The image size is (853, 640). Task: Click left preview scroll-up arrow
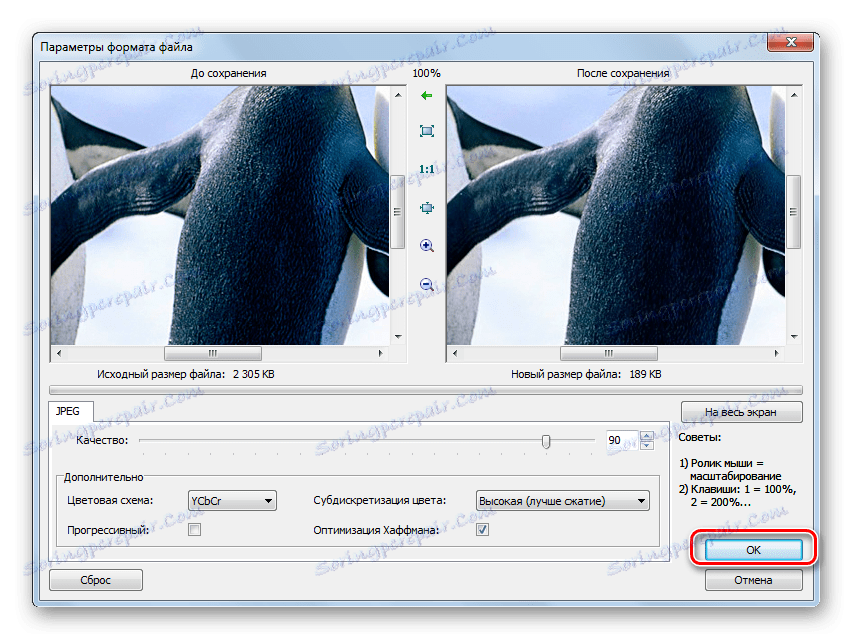tap(398, 95)
